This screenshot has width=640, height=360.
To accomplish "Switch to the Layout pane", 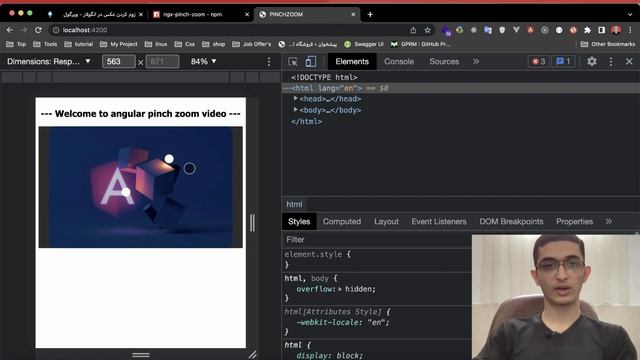I will [x=386, y=222].
